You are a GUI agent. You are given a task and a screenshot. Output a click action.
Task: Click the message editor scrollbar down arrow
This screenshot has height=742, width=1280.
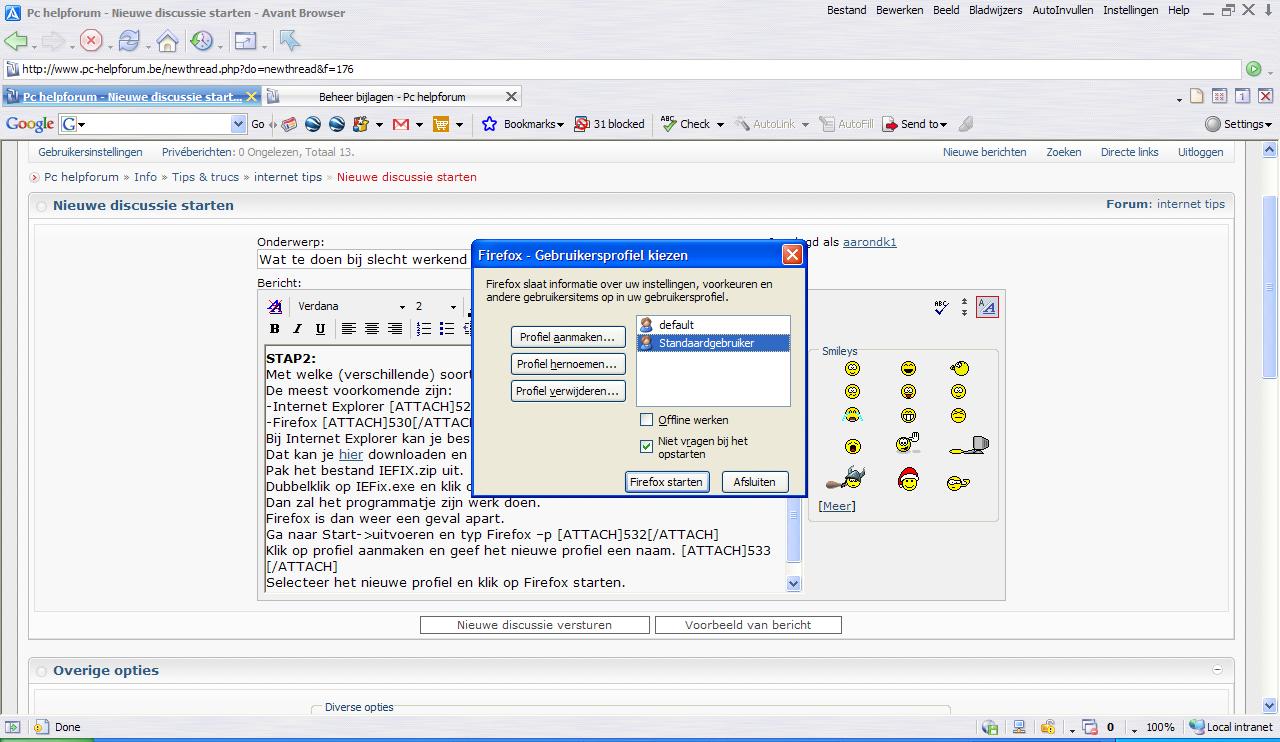click(x=794, y=583)
